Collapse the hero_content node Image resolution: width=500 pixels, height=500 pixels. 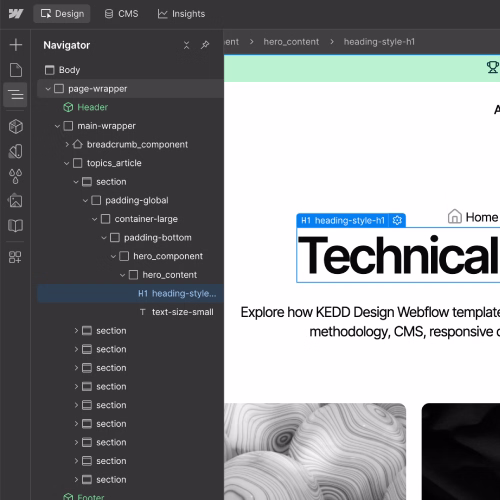point(123,275)
